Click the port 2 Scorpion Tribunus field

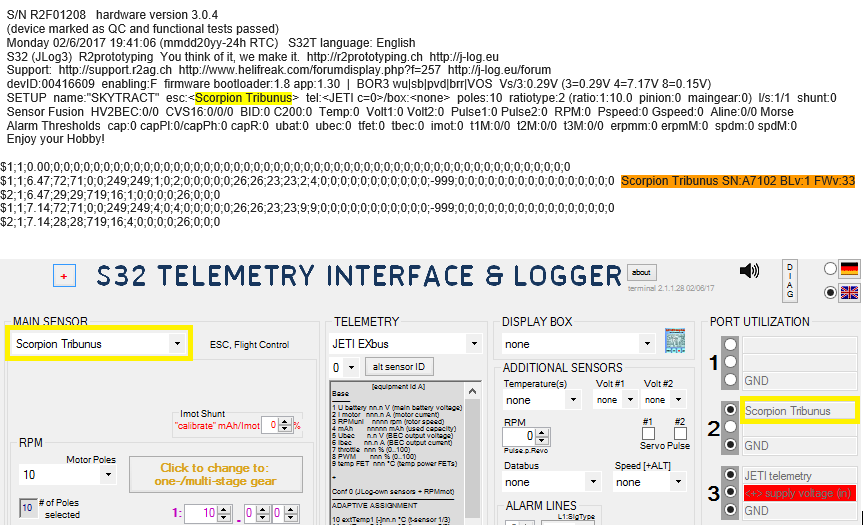pos(798,411)
